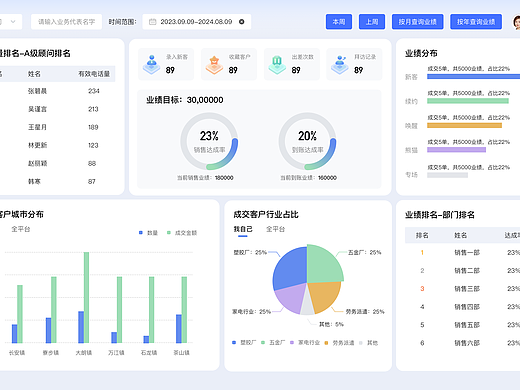Screen dimensions: 520x390
Task: Click the 按月查询业绩 button
Action: coord(418,22)
